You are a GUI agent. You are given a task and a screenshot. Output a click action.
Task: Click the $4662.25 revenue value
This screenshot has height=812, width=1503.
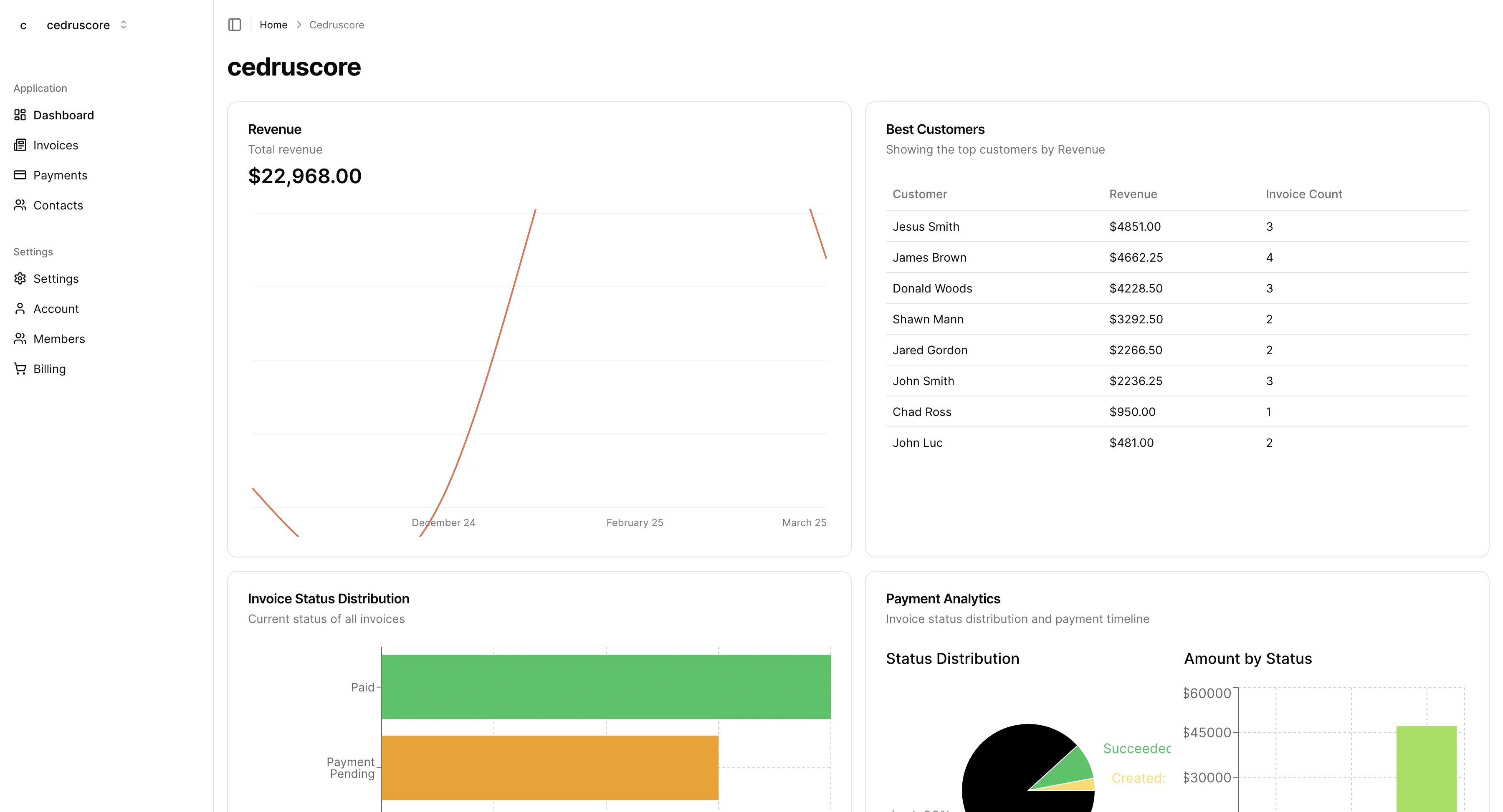[x=1136, y=257]
